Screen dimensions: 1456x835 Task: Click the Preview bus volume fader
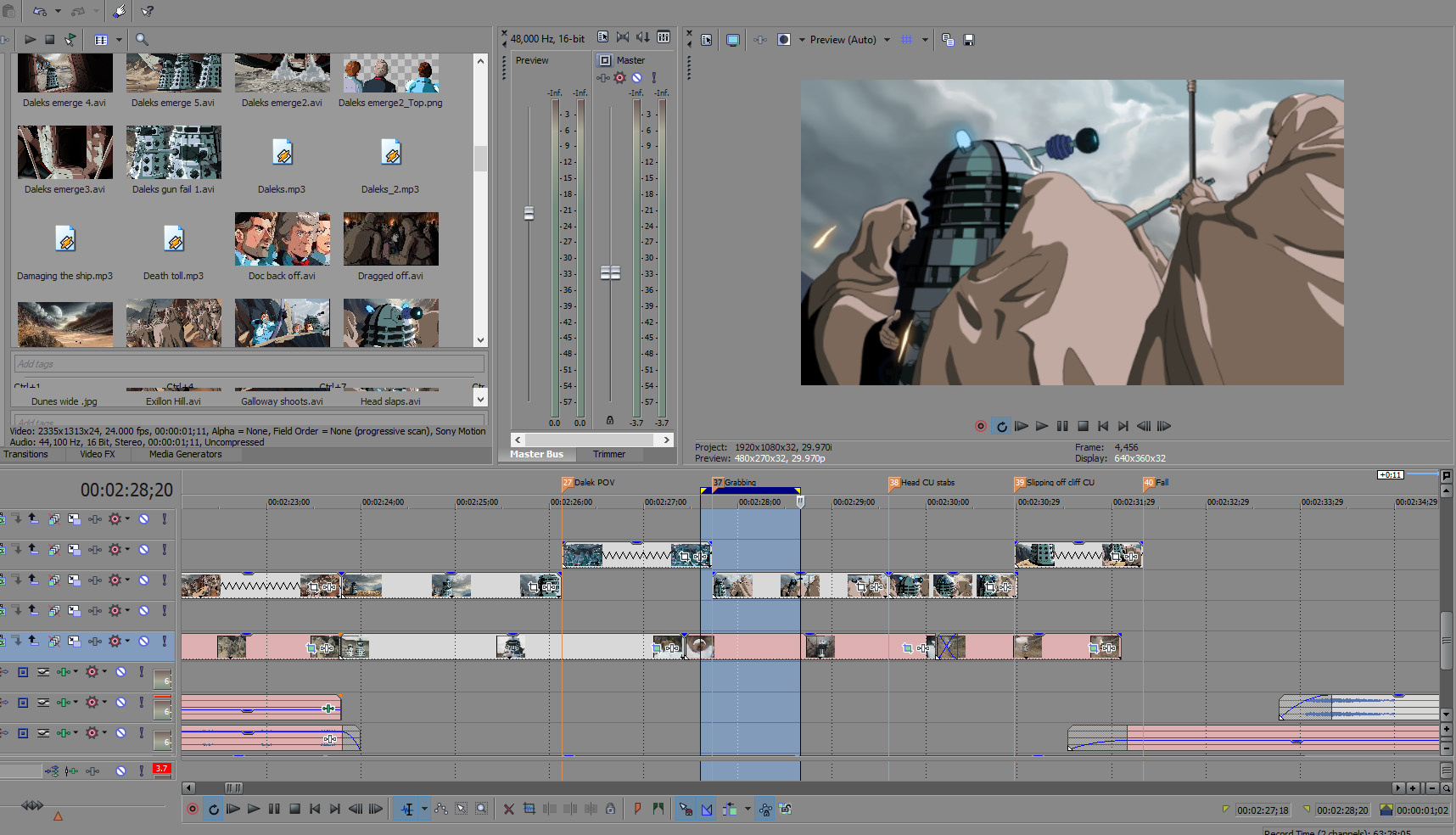(529, 213)
